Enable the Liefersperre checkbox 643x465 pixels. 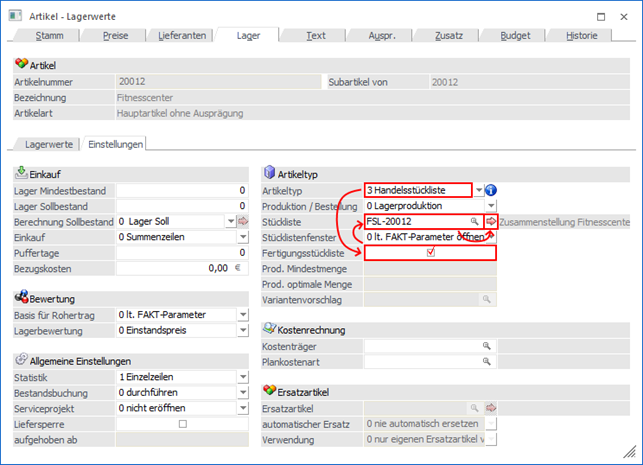click(182, 424)
